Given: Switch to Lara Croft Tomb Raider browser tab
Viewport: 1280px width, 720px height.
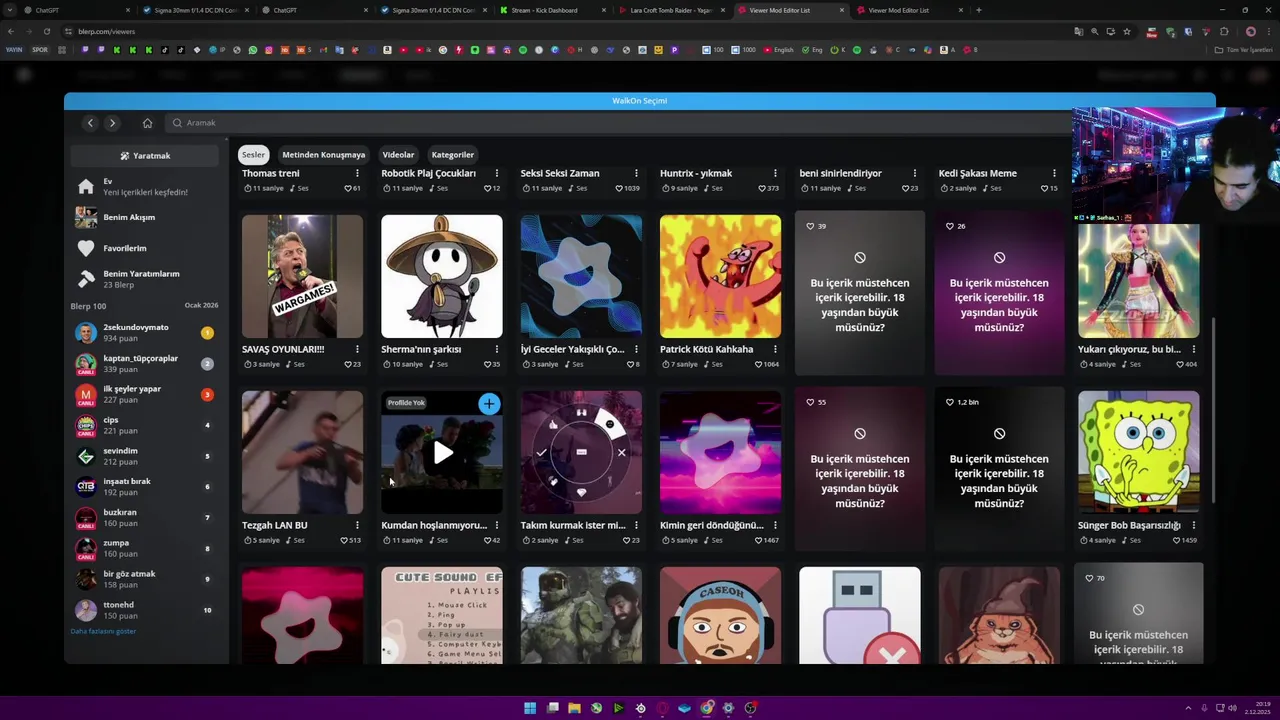Looking at the screenshot, I should point(672,10).
